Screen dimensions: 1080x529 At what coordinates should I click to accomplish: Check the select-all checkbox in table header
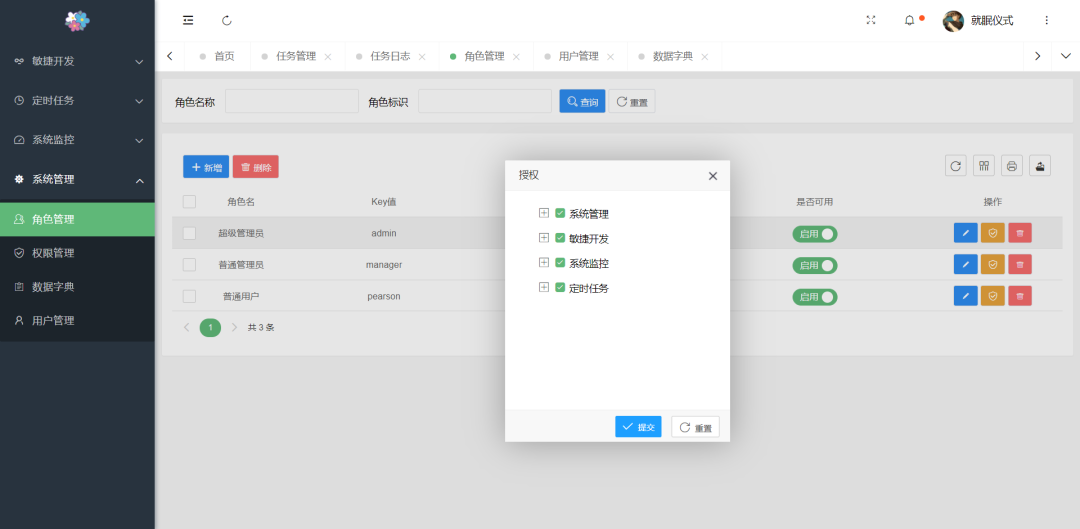(x=189, y=202)
